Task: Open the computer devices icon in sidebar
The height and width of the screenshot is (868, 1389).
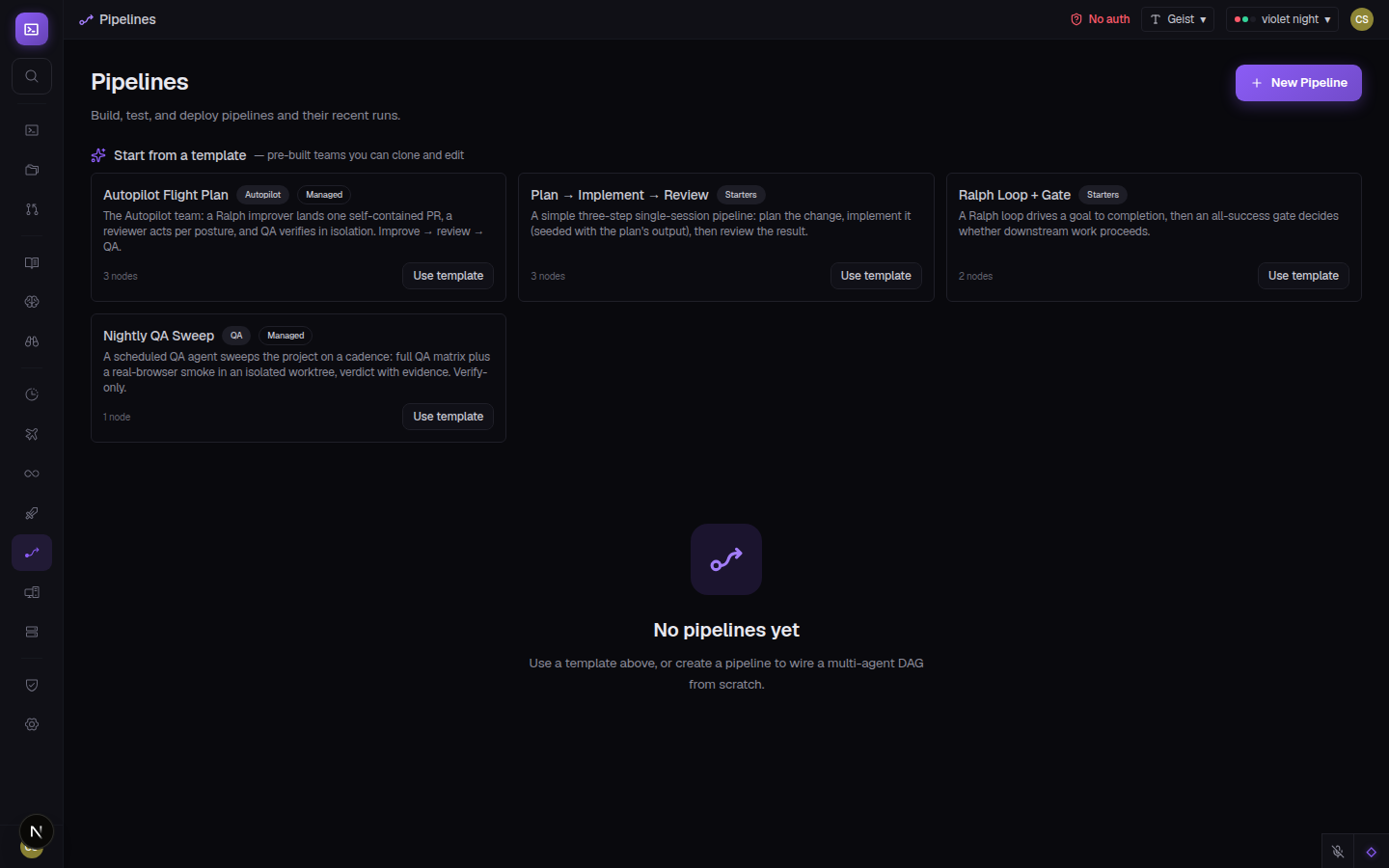Action: [32, 592]
